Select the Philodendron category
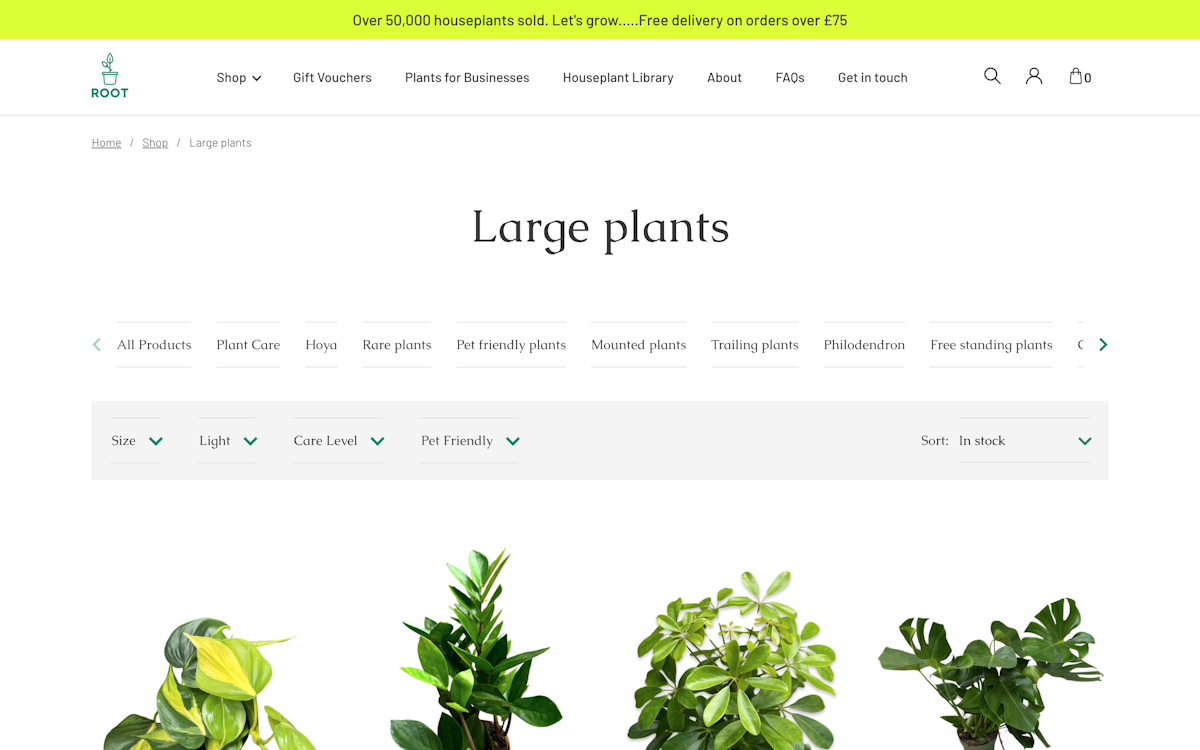 coord(864,345)
